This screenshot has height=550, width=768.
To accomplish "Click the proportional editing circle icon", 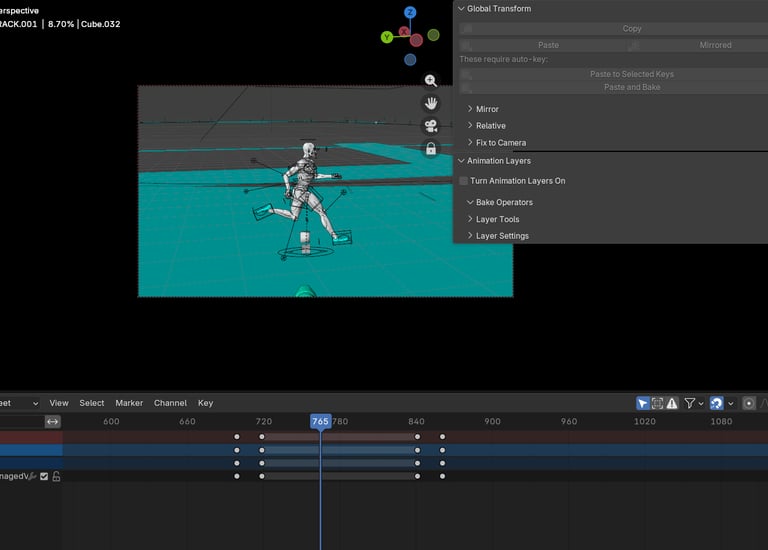I will click(x=749, y=403).
